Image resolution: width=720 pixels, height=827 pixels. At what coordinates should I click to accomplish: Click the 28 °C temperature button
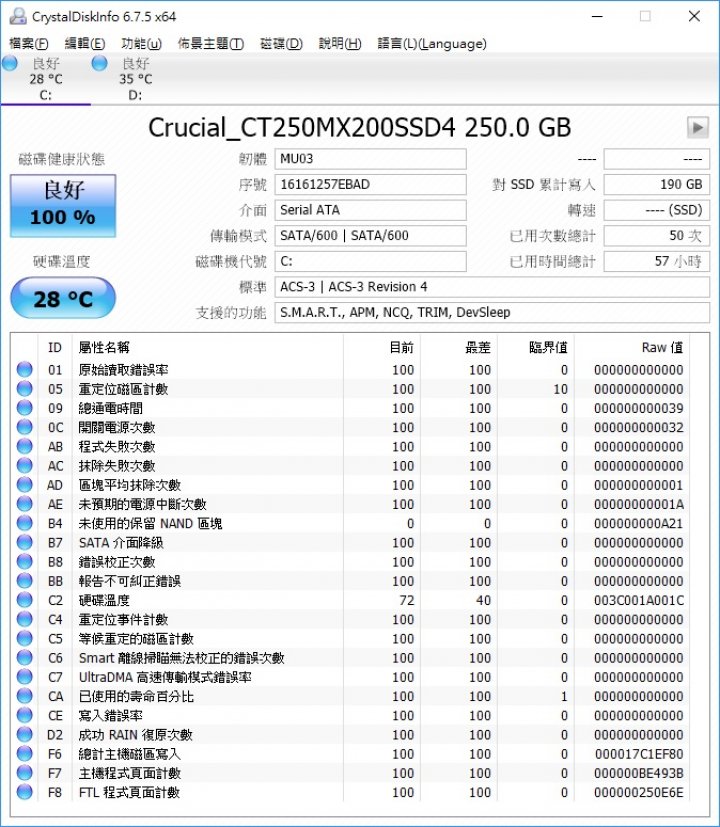[63, 299]
